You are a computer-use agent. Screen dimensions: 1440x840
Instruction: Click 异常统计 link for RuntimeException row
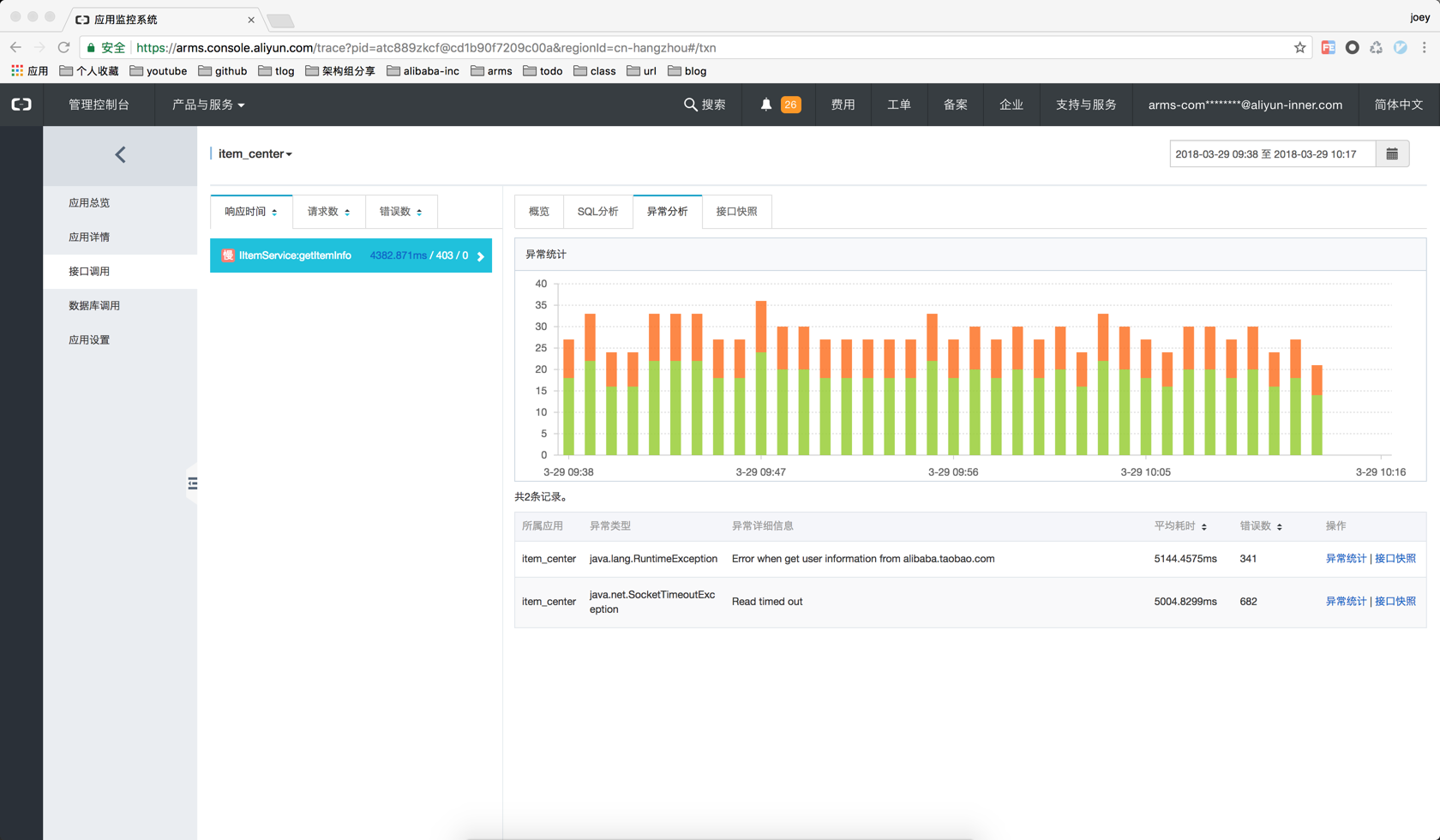coord(1346,559)
